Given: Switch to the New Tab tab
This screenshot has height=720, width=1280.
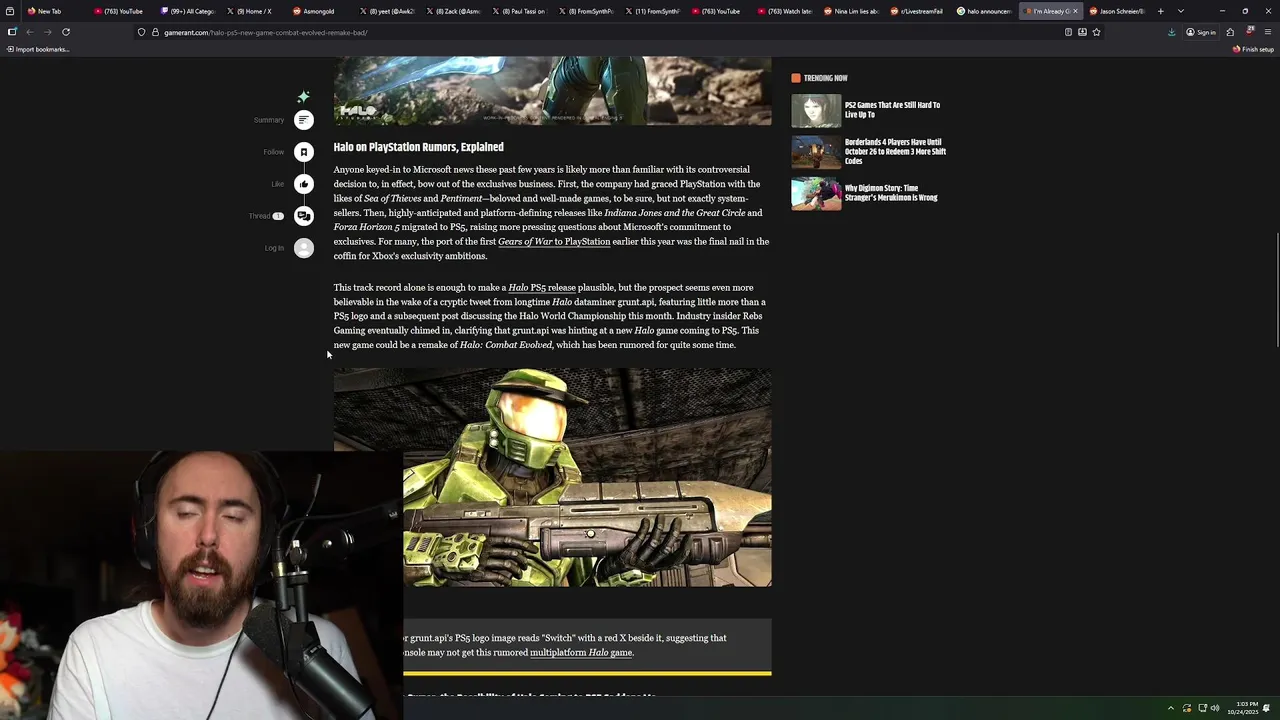Looking at the screenshot, I should point(55,11).
